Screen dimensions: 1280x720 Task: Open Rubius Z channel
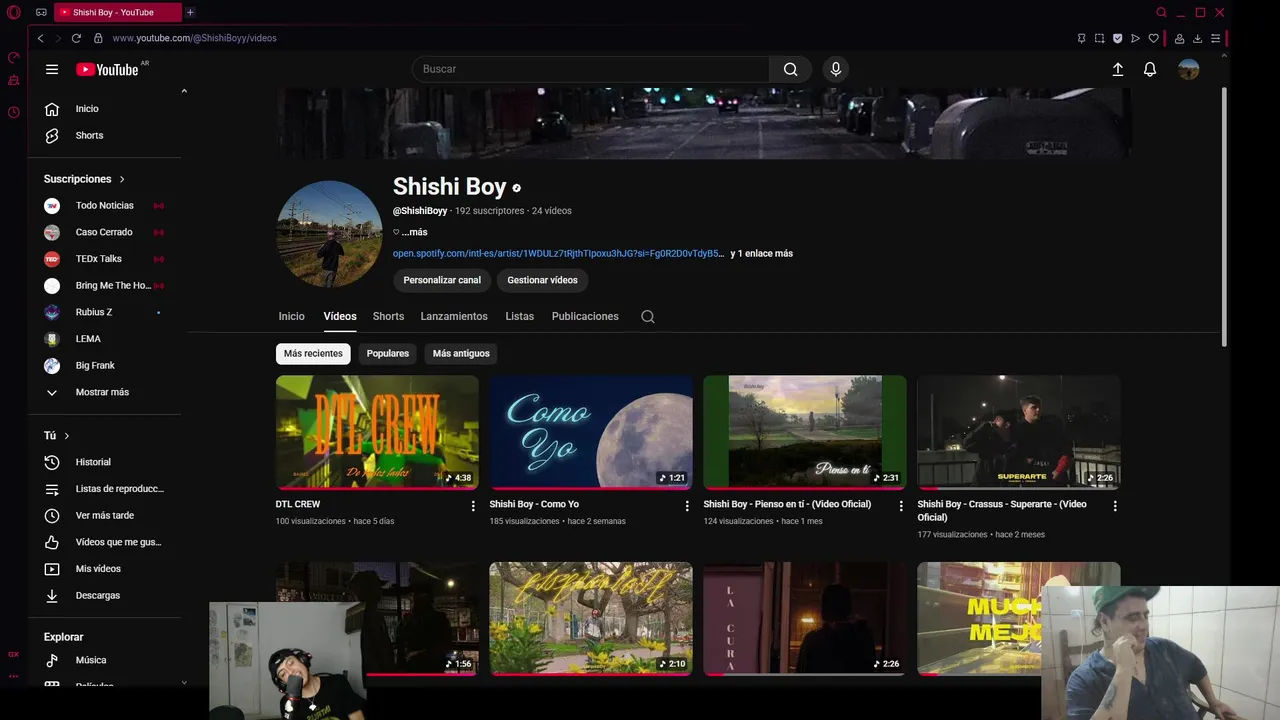coord(104,312)
